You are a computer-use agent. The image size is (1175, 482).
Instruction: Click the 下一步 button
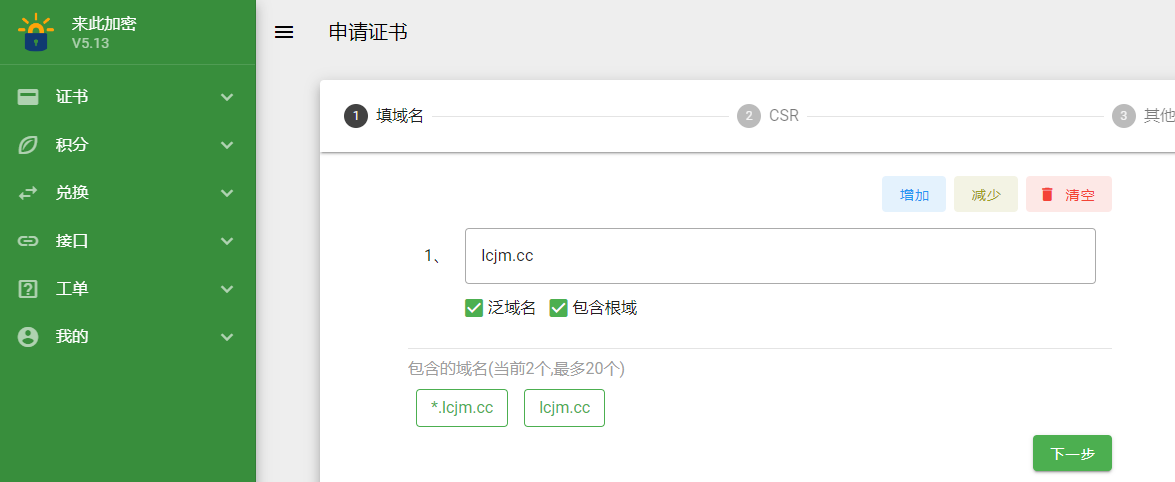[x=1072, y=453]
